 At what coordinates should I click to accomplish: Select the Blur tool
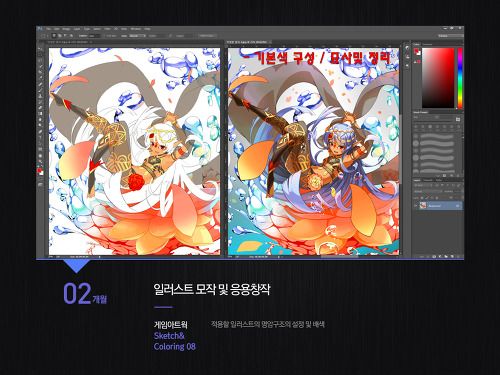[x=40, y=120]
